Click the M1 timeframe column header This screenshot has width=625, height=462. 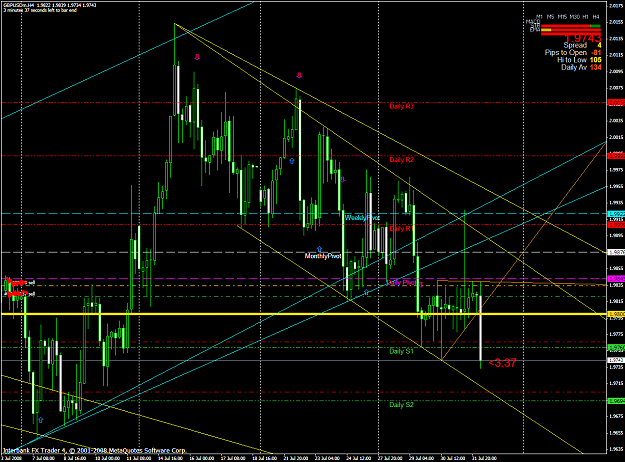539,17
